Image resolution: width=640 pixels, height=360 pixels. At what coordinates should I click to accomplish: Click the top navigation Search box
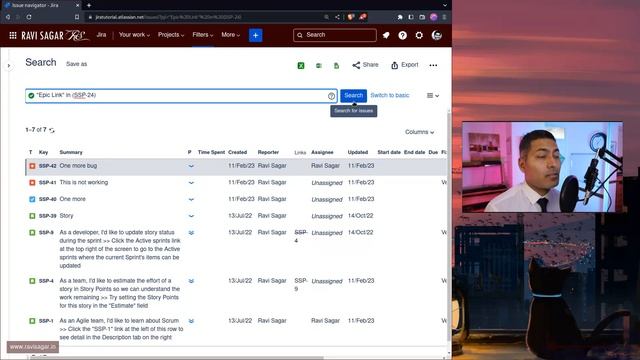tap(335, 35)
